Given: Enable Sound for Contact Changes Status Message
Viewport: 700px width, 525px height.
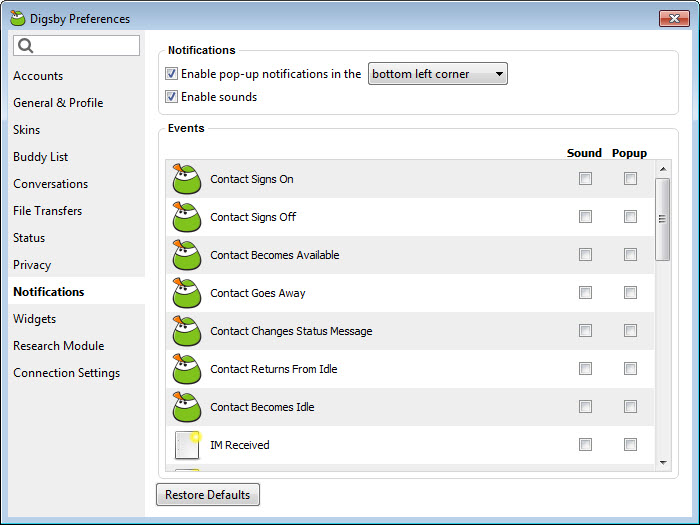Looking at the screenshot, I should (585, 330).
